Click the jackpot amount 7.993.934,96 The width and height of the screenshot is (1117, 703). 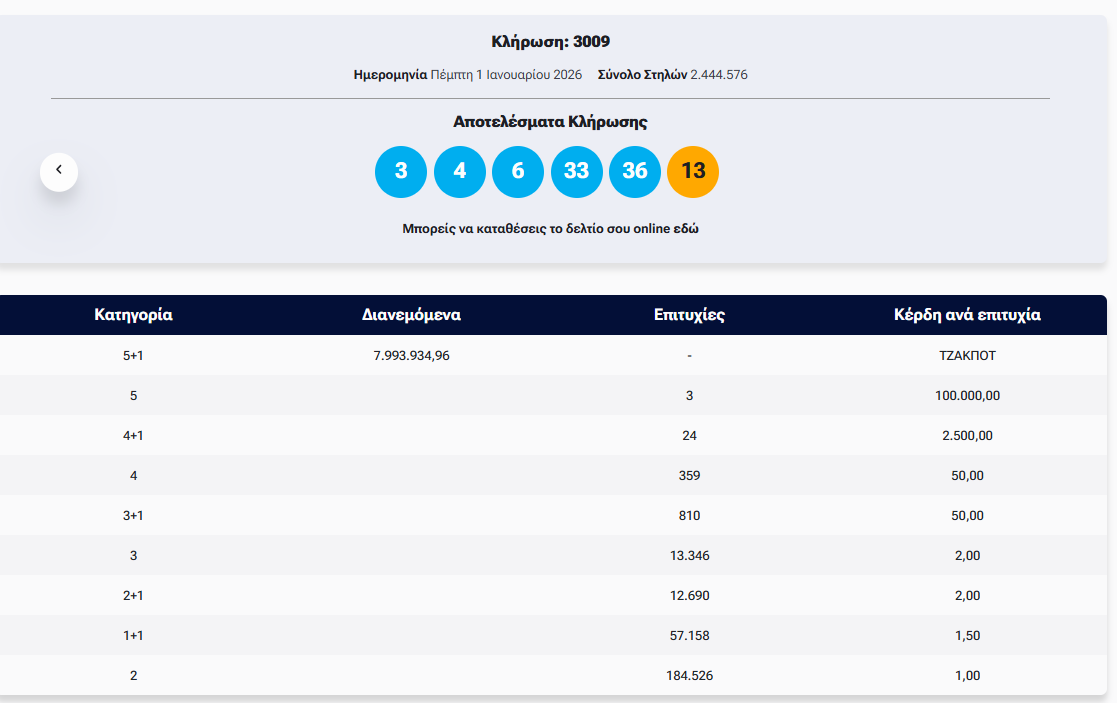click(411, 355)
